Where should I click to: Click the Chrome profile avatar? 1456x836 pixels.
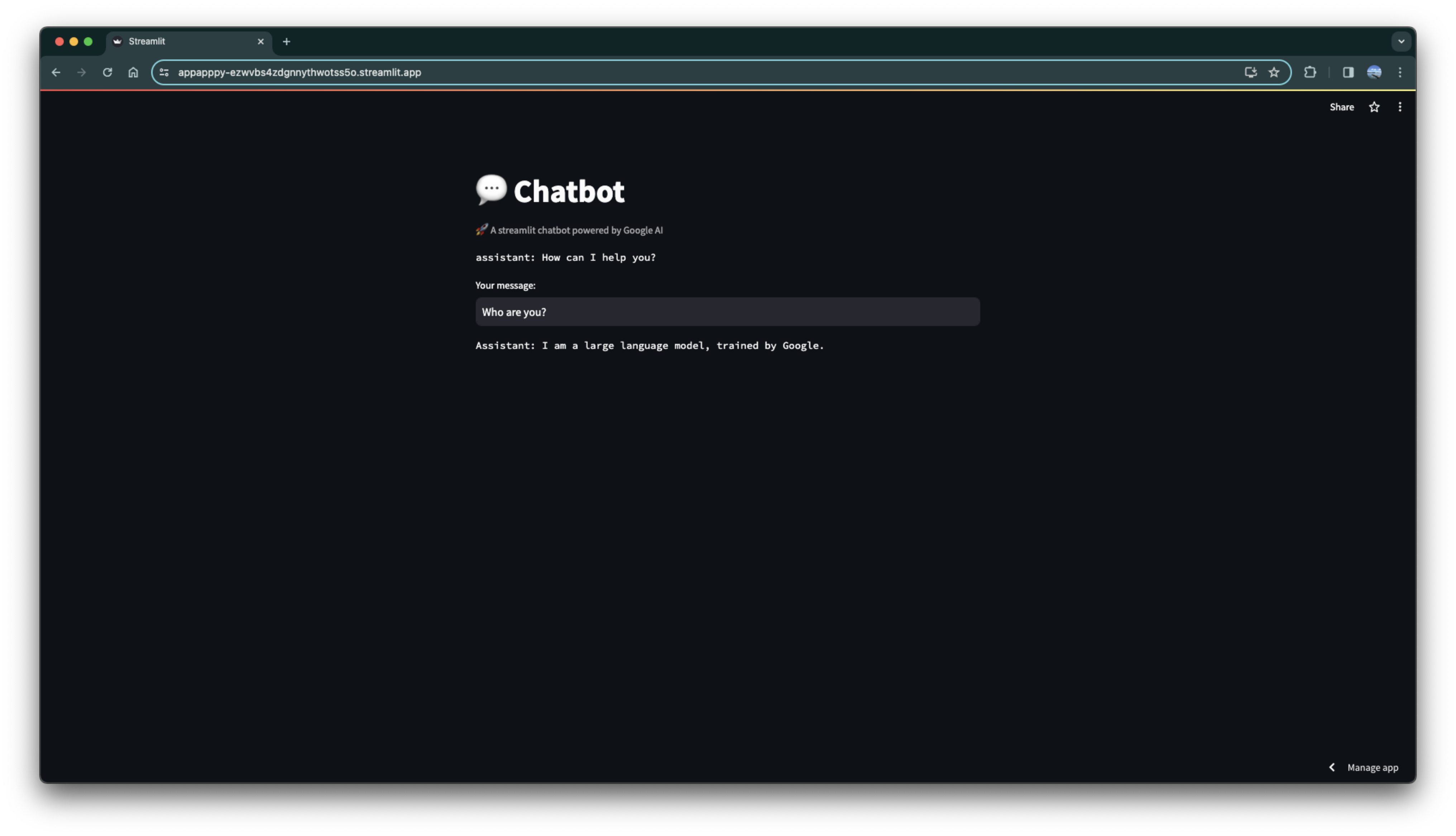point(1374,72)
